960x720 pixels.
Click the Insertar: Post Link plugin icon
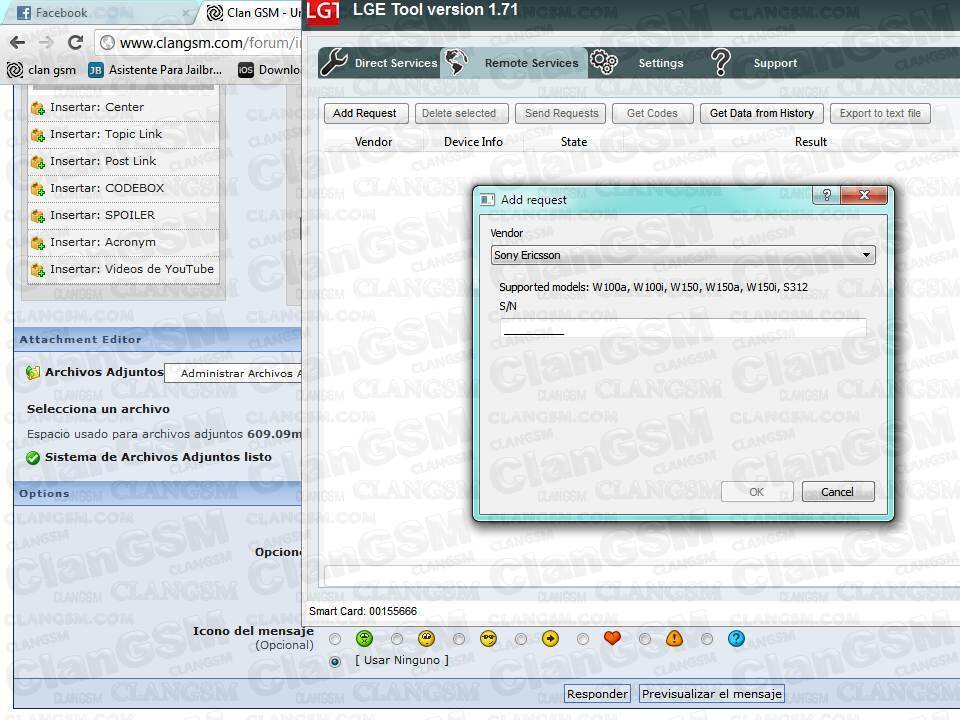click(37, 162)
